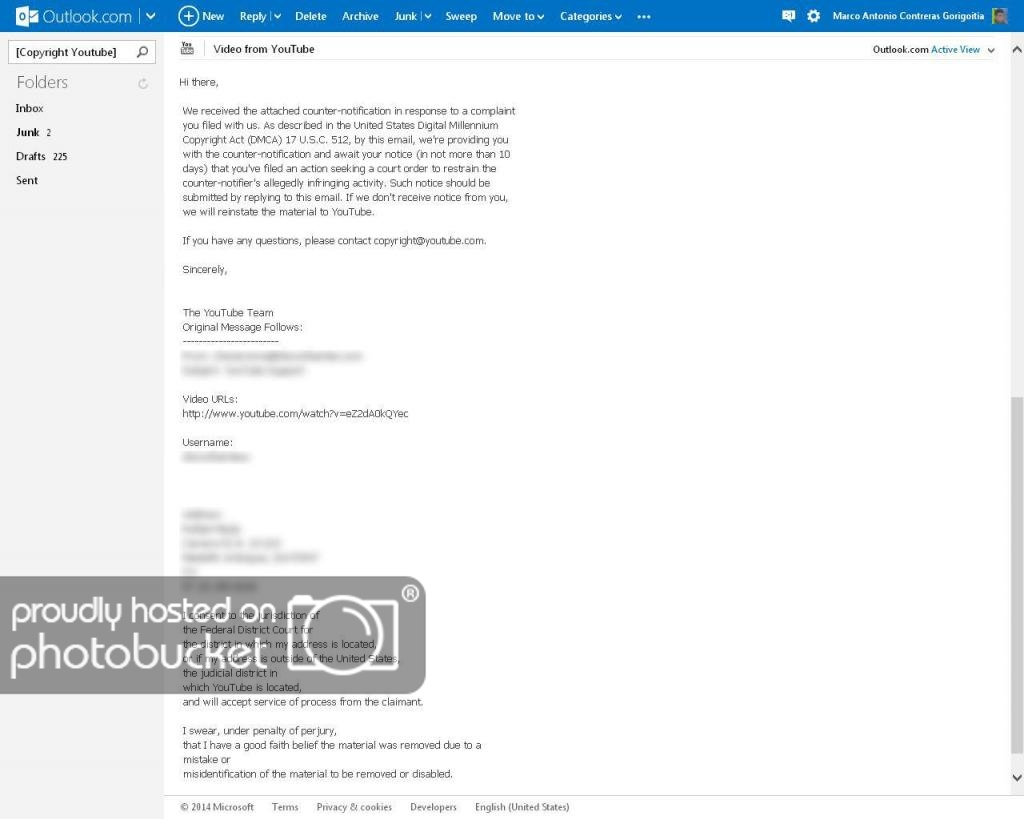Screen dimensions: 1024x819
Task: Mark message as Junk
Action: [406, 16]
